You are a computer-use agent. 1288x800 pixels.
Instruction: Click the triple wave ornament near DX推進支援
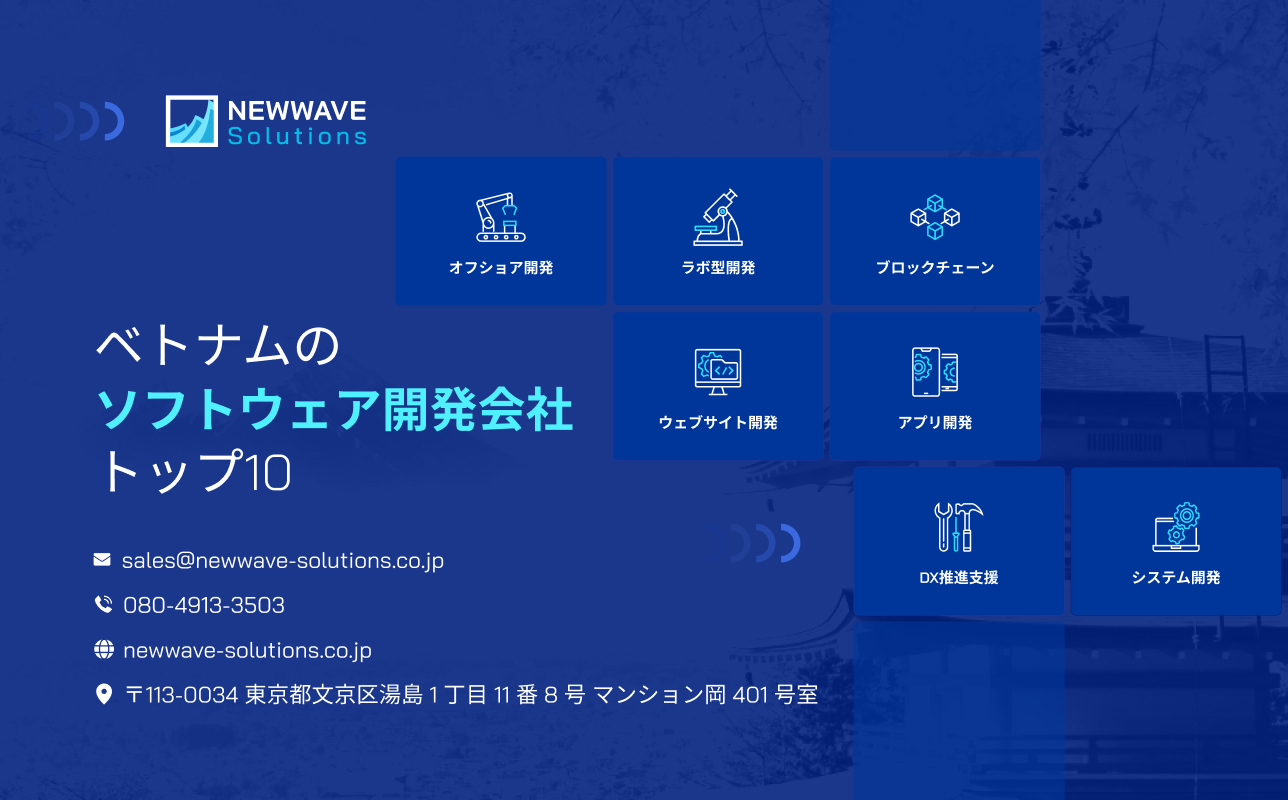(x=764, y=542)
